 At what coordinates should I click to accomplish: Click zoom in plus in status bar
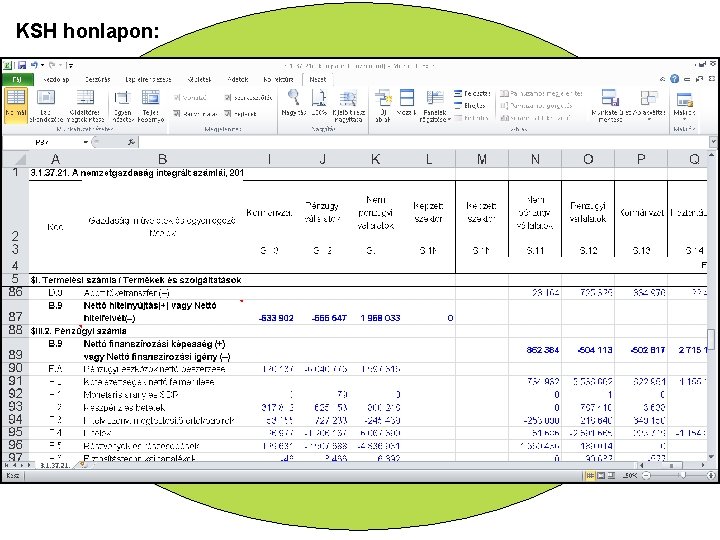pyautogui.click(x=711, y=476)
